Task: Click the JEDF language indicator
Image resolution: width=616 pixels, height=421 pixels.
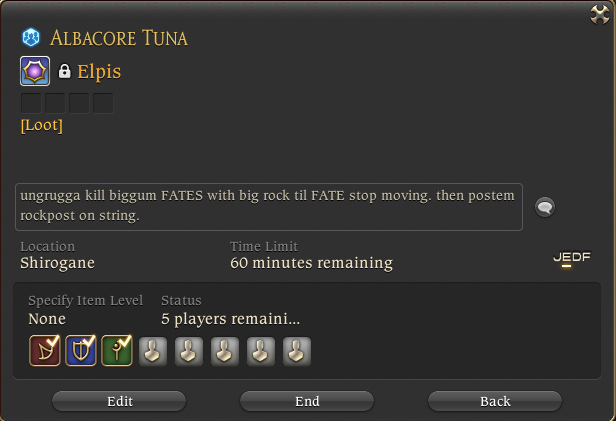Action: point(572,258)
